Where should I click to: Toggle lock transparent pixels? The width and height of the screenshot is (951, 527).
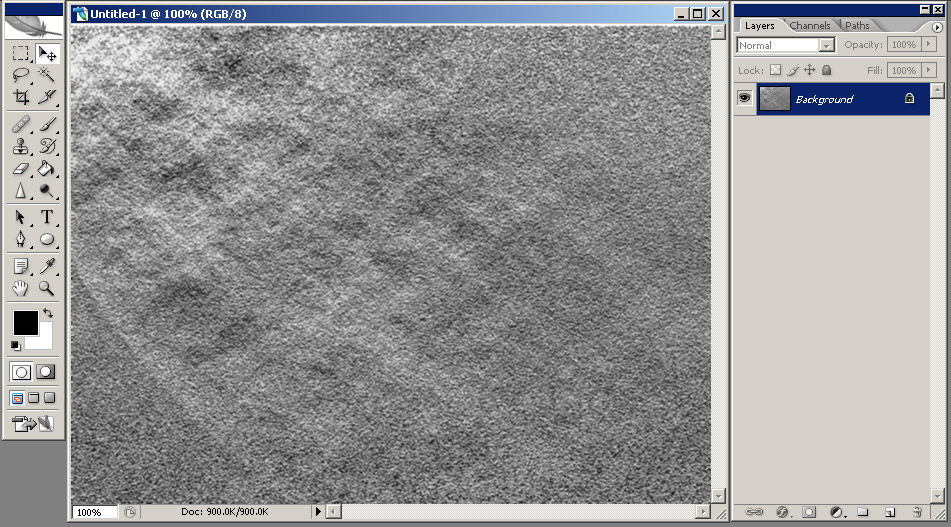[775, 70]
